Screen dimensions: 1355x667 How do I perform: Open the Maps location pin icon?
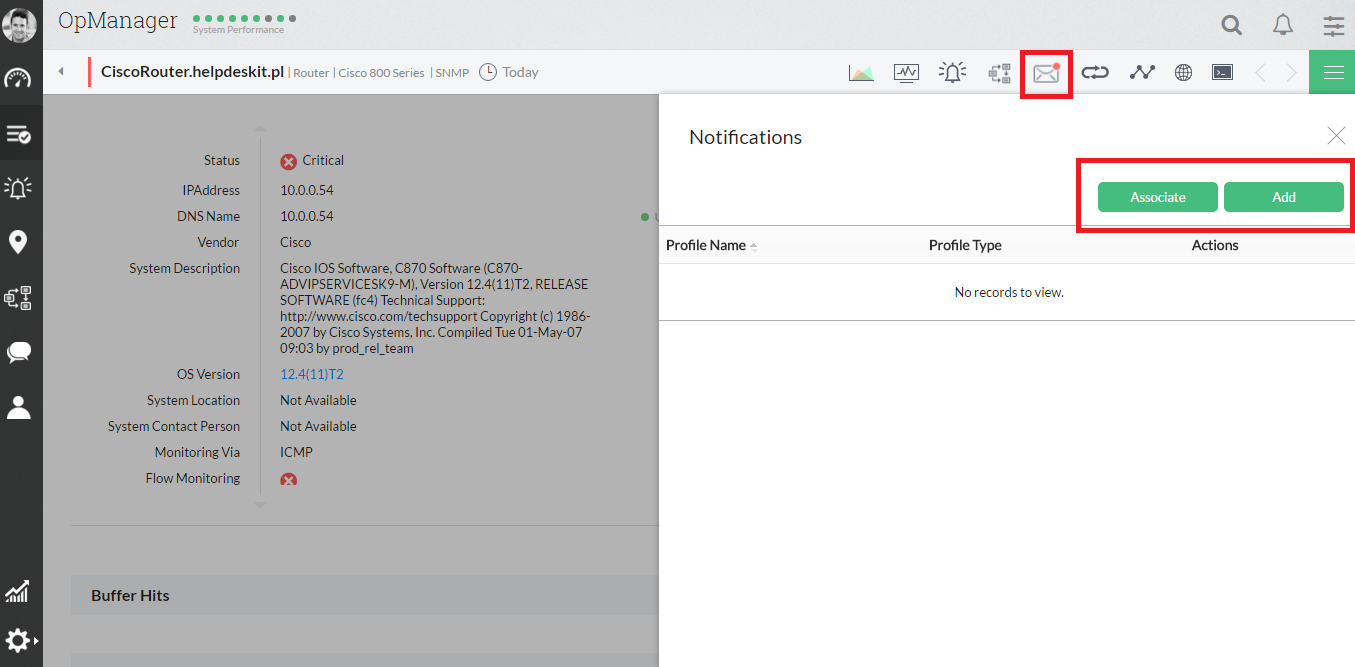pos(19,241)
